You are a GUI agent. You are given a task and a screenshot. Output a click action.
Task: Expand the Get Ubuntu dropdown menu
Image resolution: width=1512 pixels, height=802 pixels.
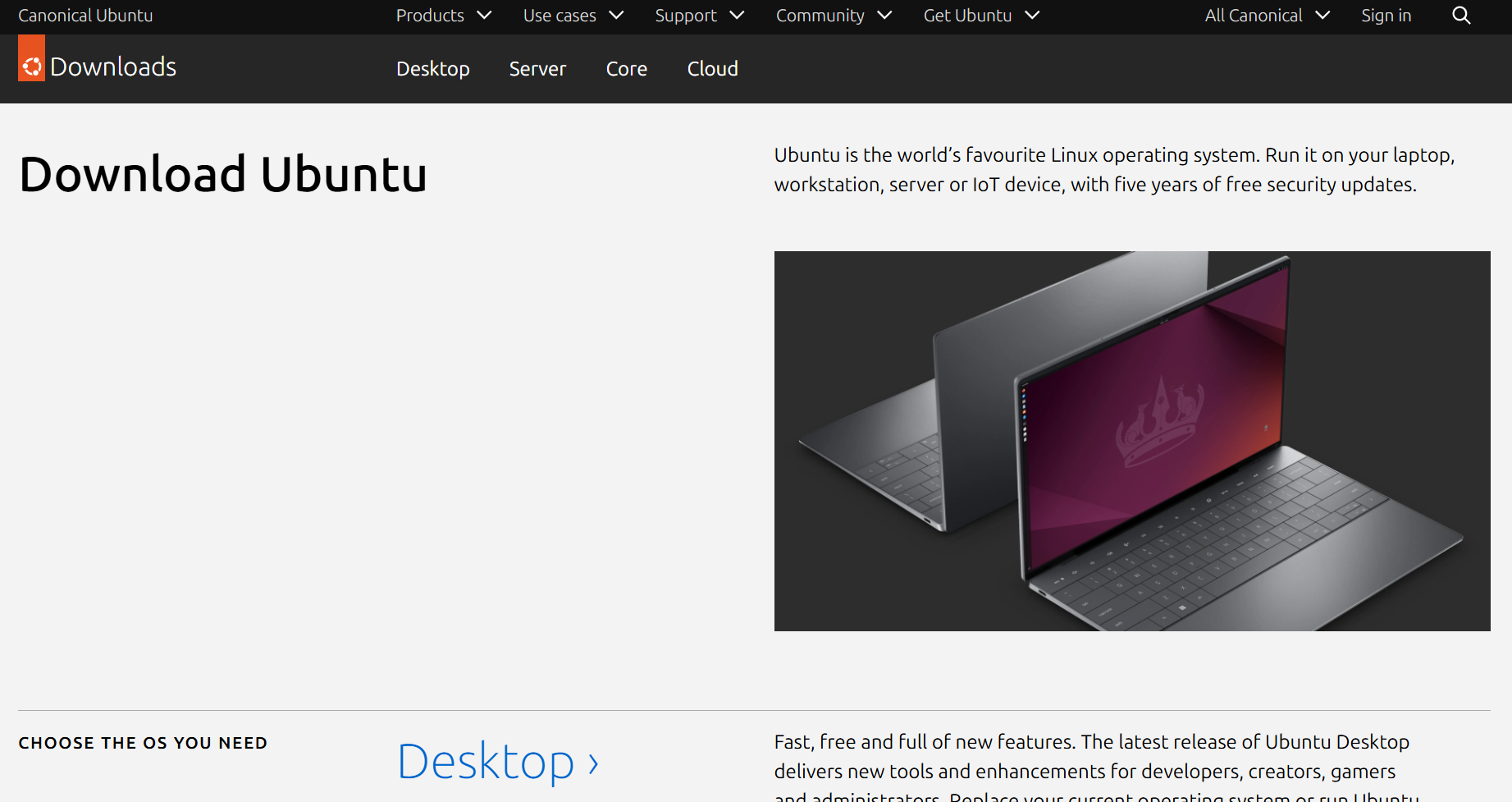click(981, 16)
